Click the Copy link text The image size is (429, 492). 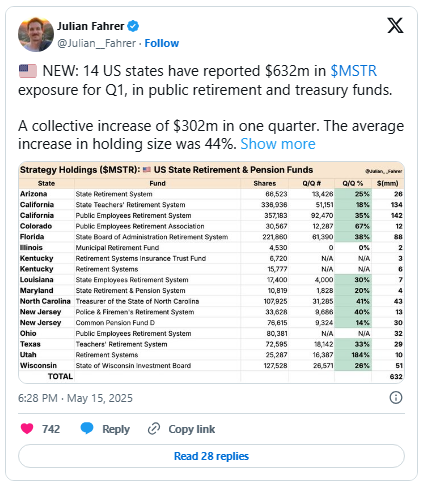point(192,429)
